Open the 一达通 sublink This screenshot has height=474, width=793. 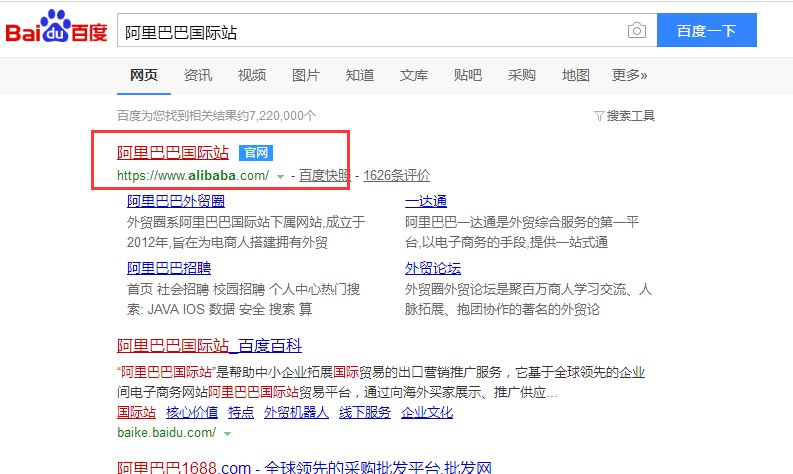[x=426, y=201]
